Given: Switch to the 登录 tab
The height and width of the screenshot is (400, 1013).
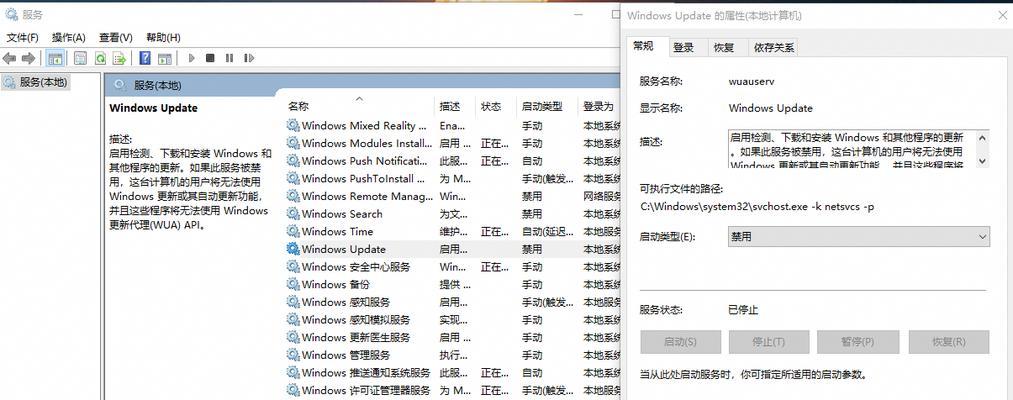Looking at the screenshot, I should tap(684, 47).
